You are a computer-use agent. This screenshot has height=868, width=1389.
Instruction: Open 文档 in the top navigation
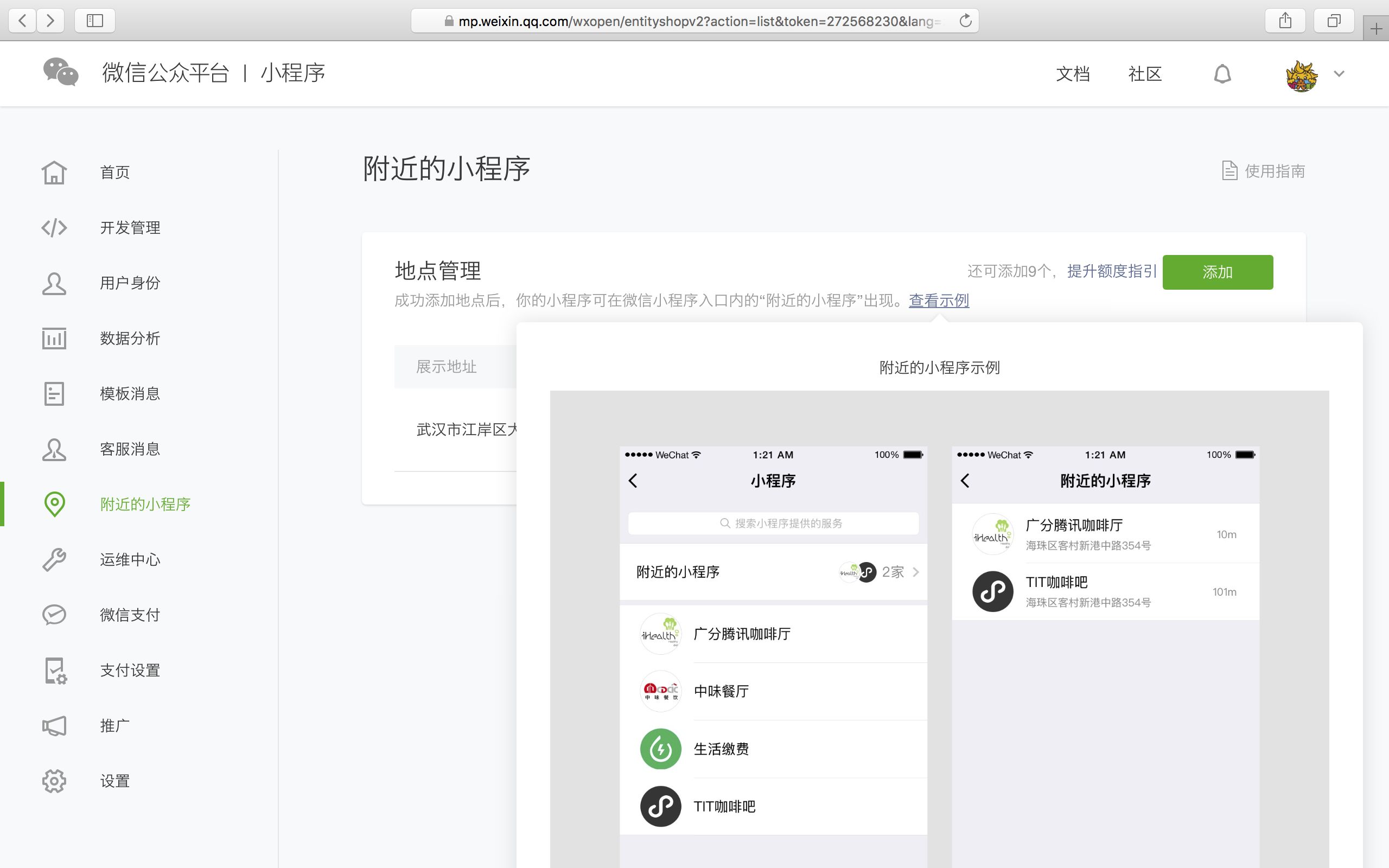1073,73
